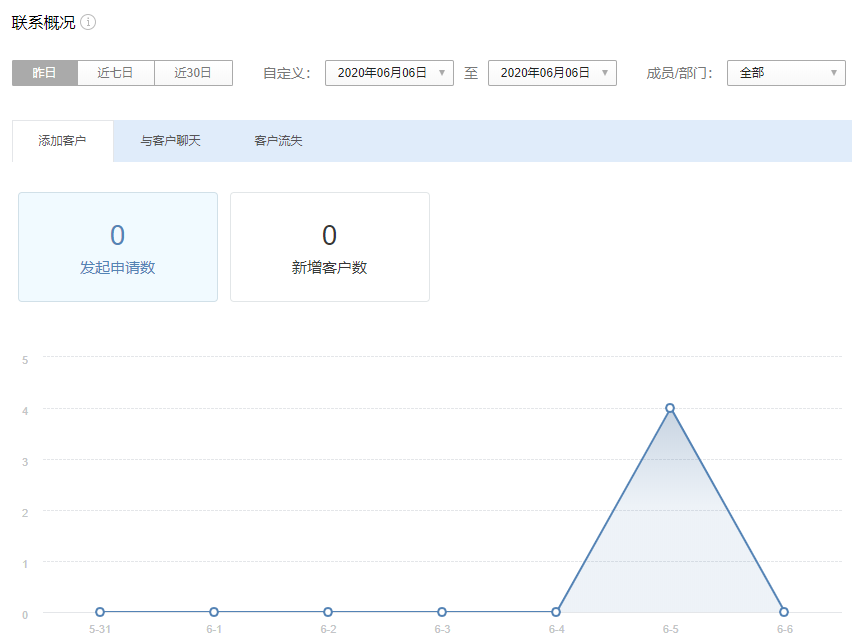Click the 6-4 x-axis label
The width and height of the screenshot is (867, 643).
[x=556, y=629]
